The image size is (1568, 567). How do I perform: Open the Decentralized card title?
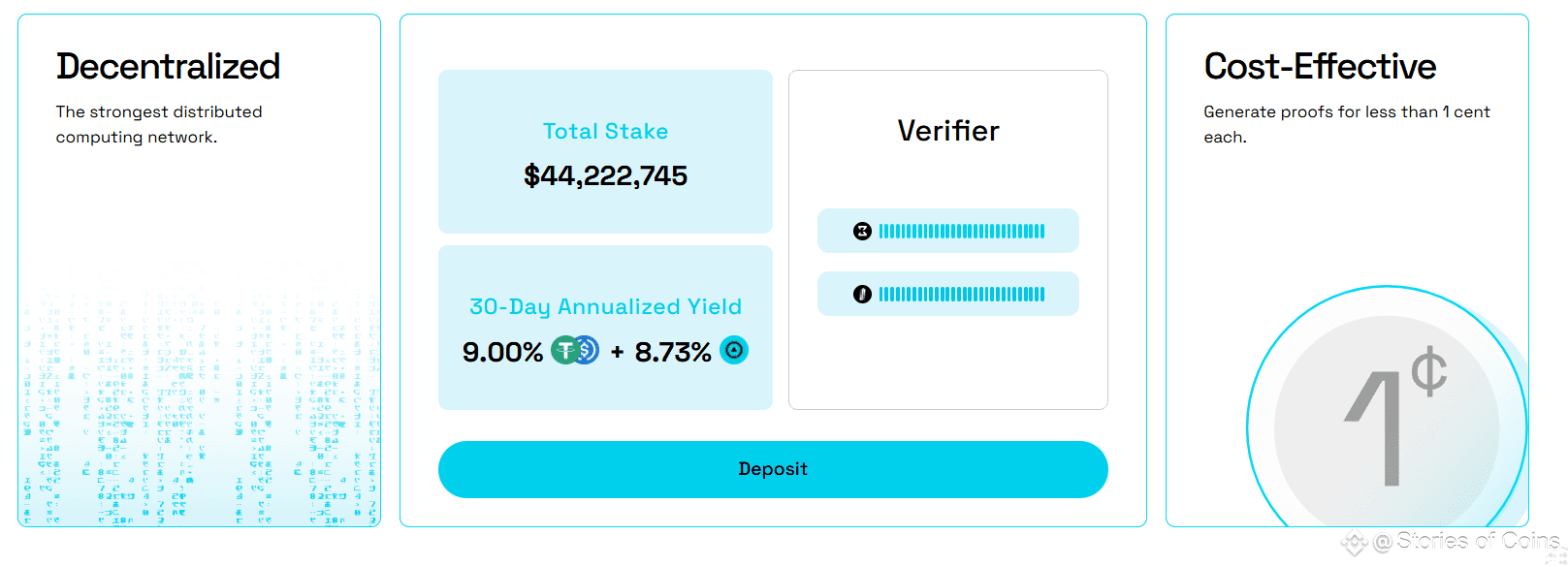[168, 66]
